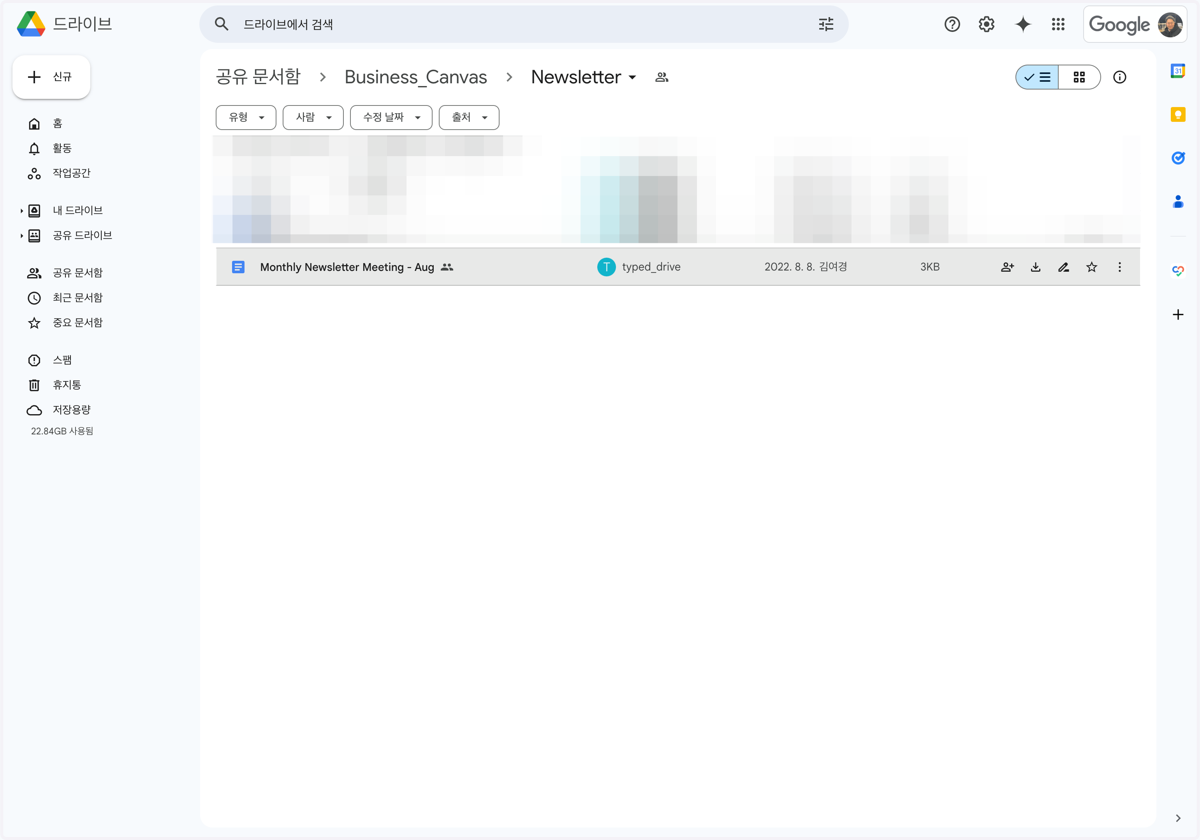The height and width of the screenshot is (840, 1200).
Task: Launch the Gemini sparkle icon
Action: coord(1023,24)
